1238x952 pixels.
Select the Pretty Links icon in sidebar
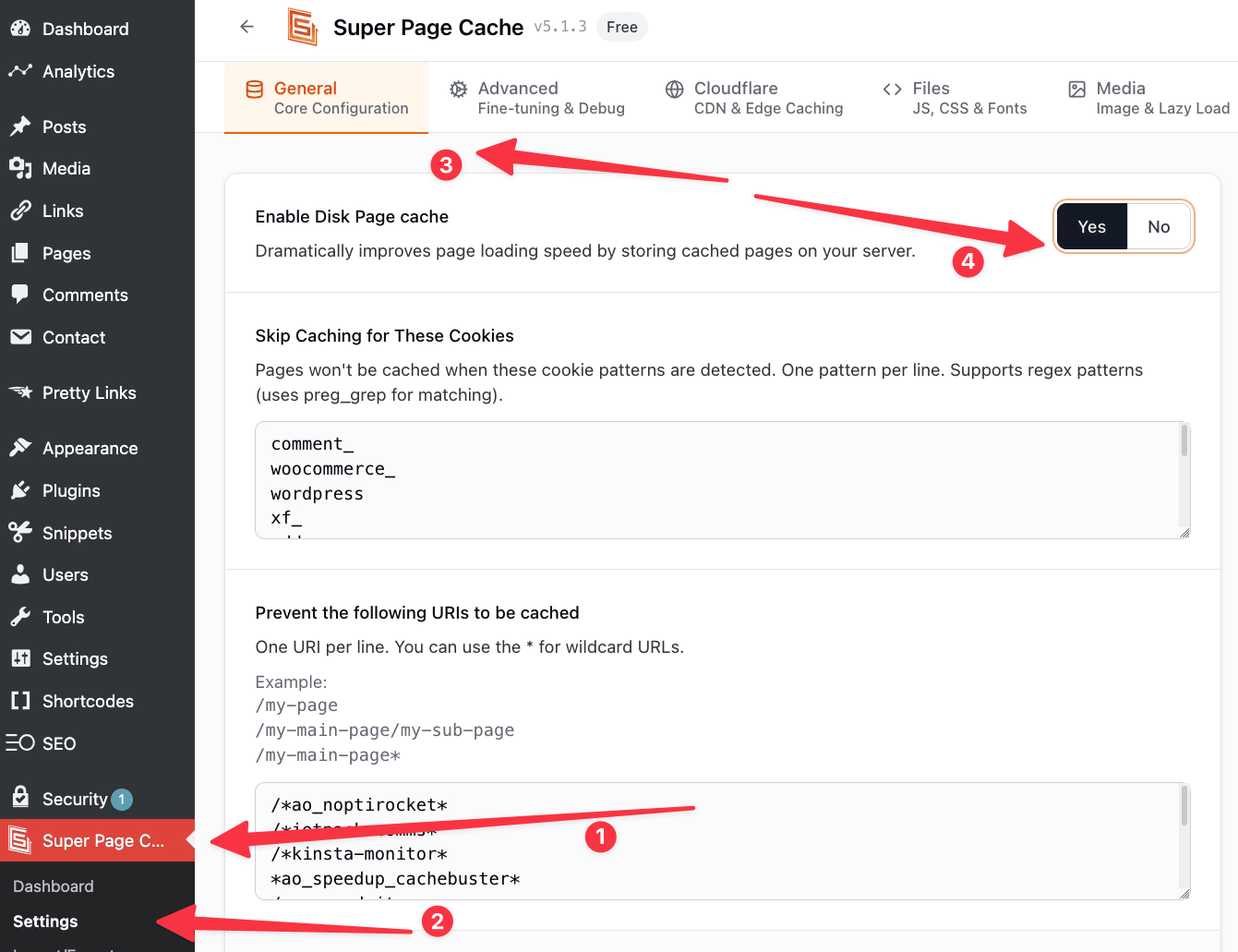pos(22,392)
